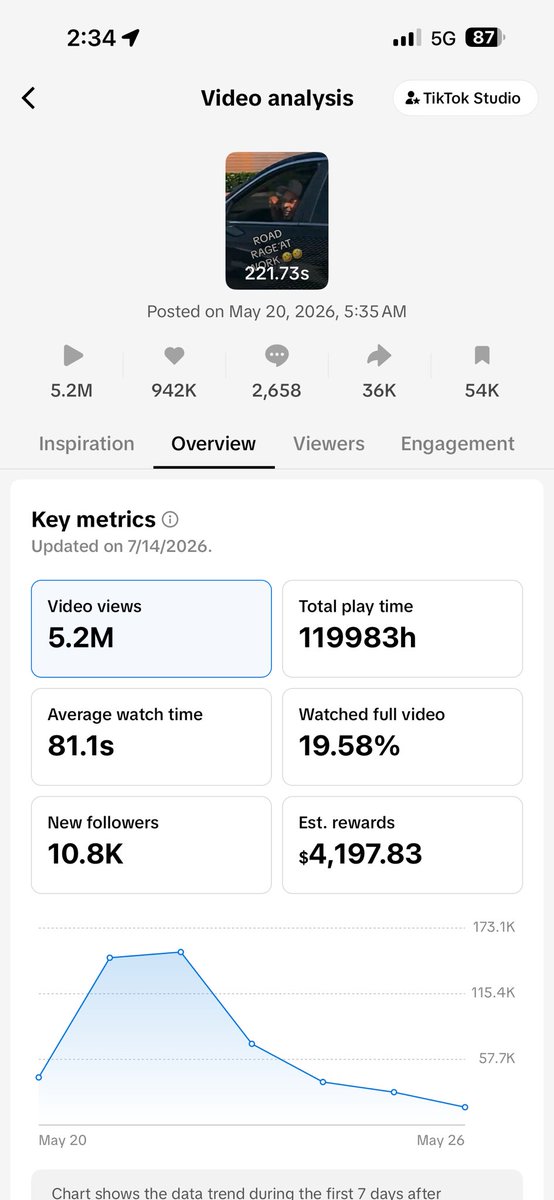Select the Overview tab
Image resolution: width=554 pixels, height=1200 pixels.
click(x=214, y=443)
